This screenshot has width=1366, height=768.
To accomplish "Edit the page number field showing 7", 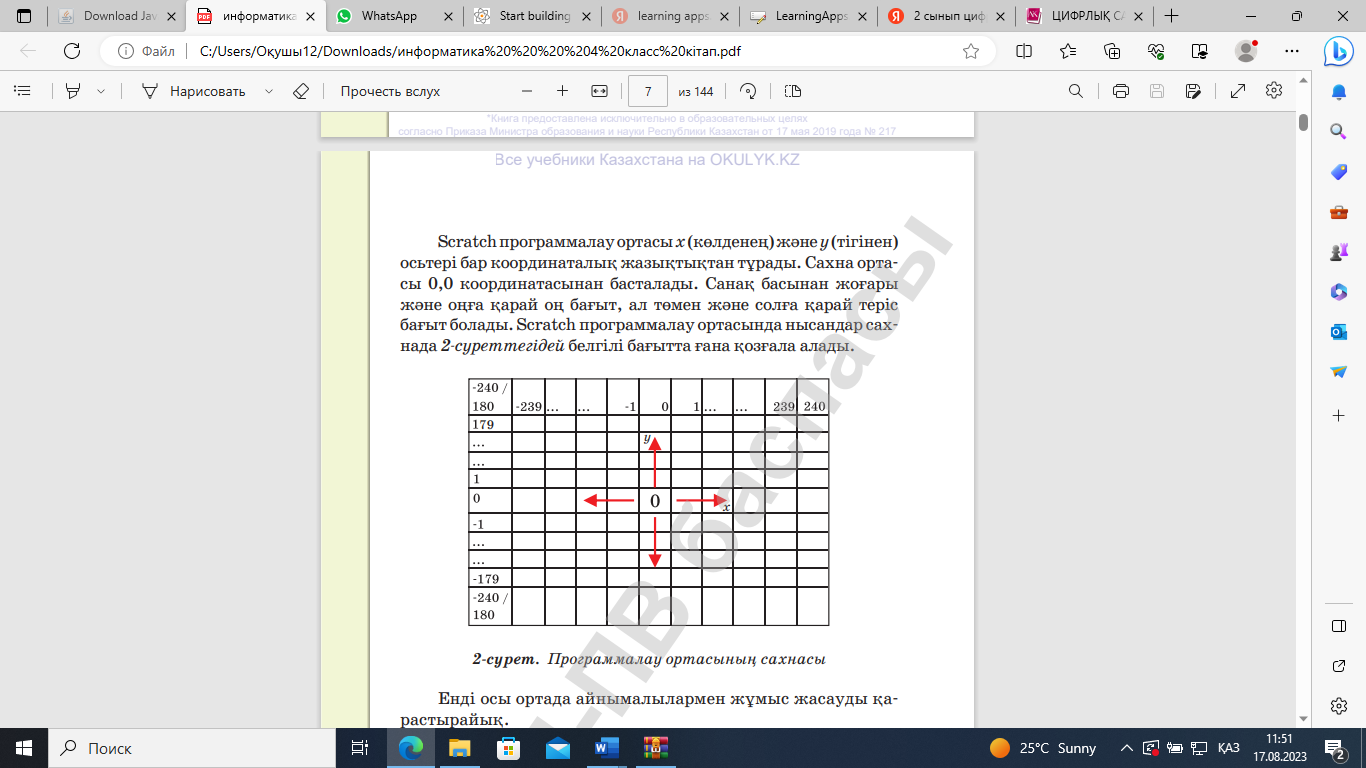I will click(x=648, y=91).
